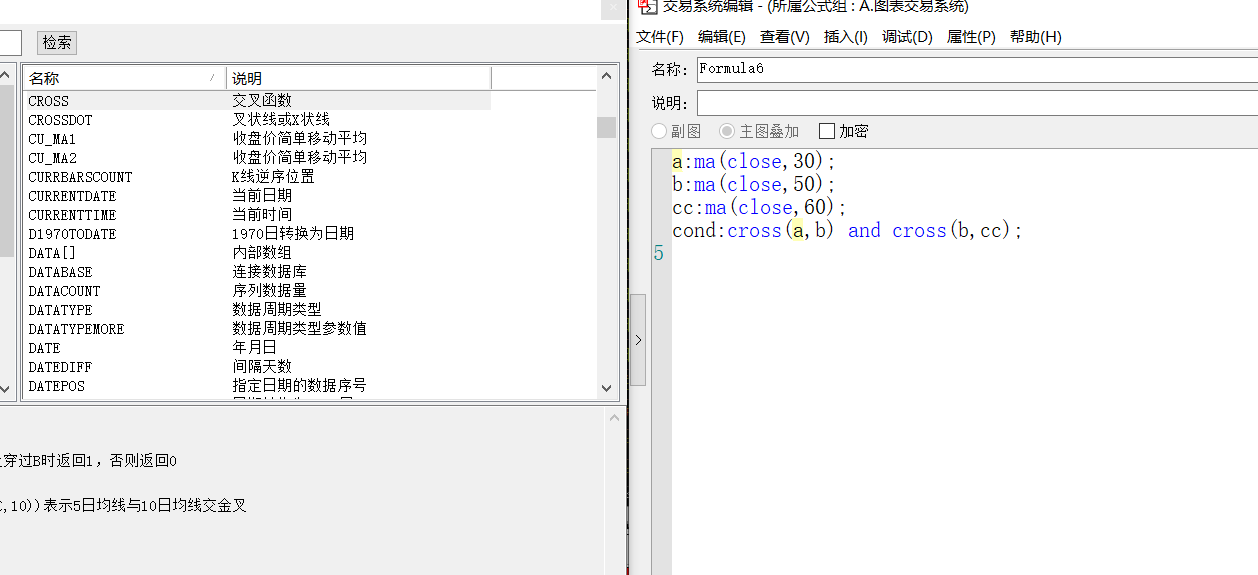Select the DATABASE function row
The height and width of the screenshot is (575, 1258).
click(x=257, y=272)
